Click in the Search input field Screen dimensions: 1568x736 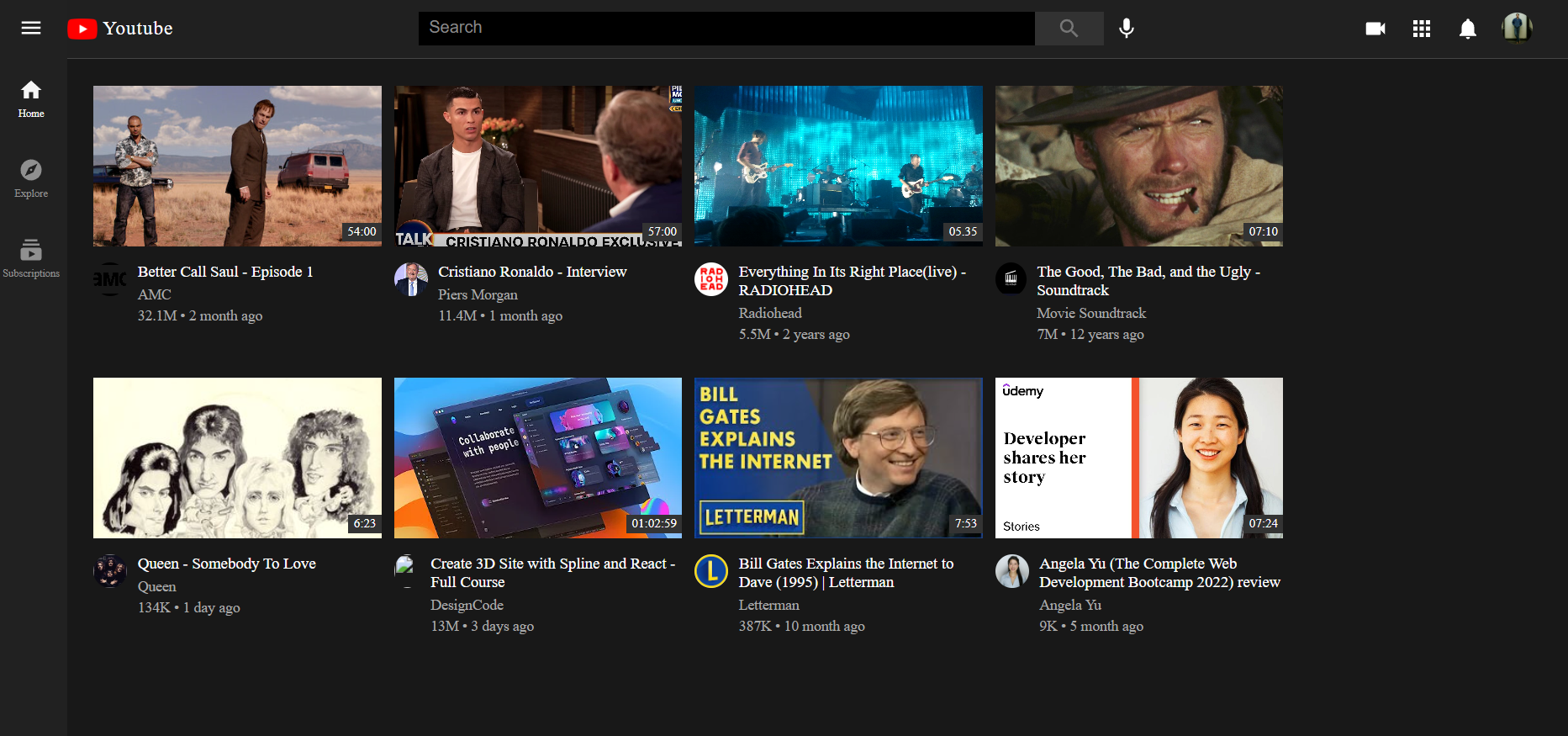tap(726, 29)
